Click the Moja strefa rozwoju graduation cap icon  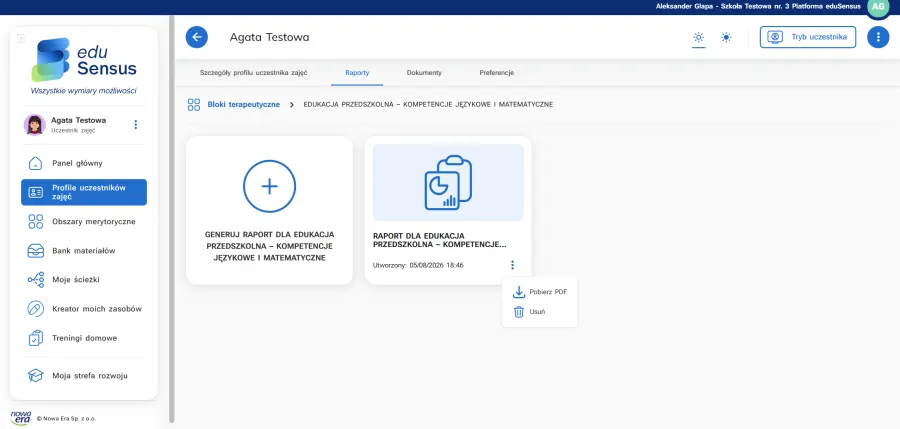coord(36,376)
